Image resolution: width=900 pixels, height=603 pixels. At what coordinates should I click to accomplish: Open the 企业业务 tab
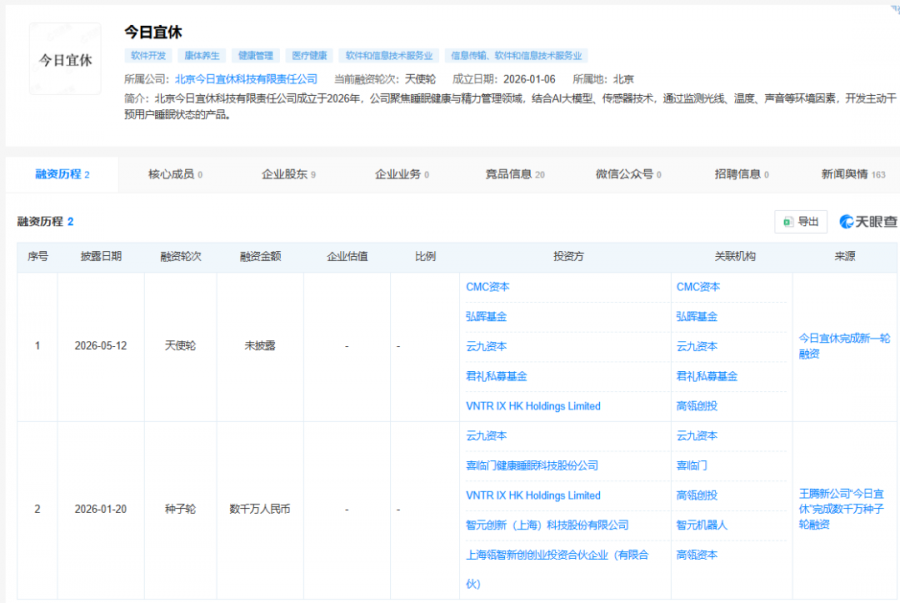[x=402, y=174]
